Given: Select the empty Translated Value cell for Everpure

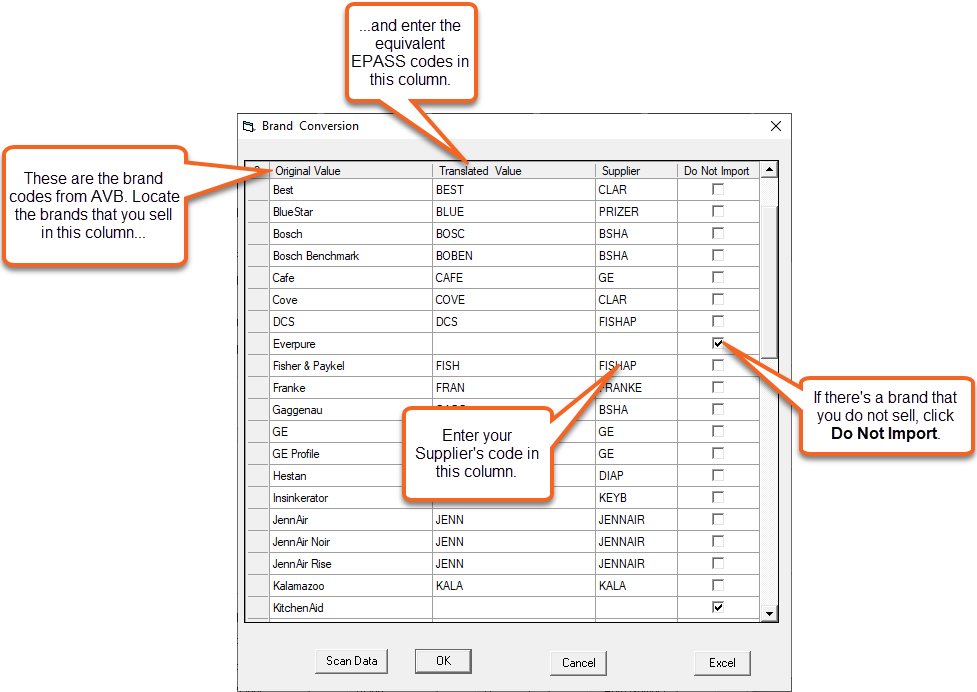Looking at the screenshot, I should pos(513,344).
